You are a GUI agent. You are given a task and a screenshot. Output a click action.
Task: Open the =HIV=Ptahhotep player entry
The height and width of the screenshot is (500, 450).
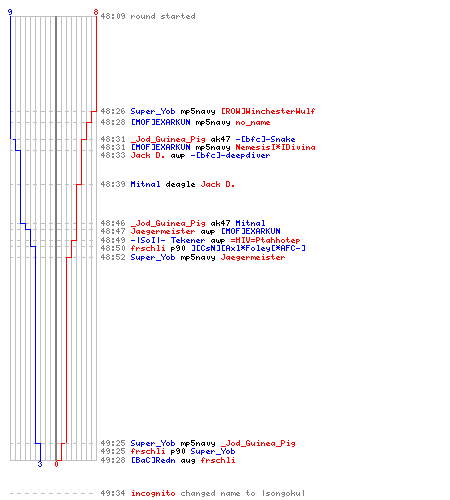265,240
